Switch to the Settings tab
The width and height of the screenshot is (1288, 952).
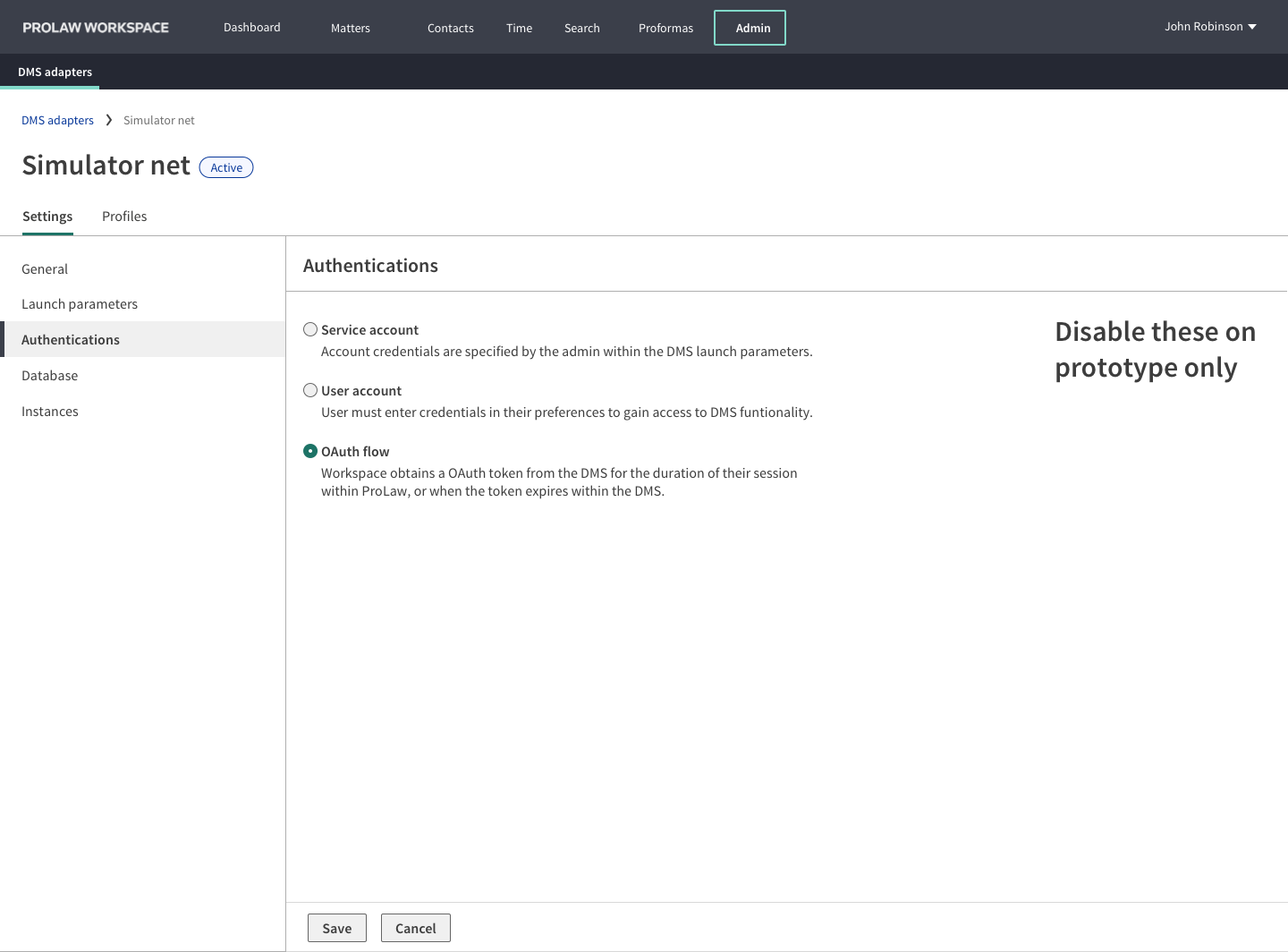point(47,216)
